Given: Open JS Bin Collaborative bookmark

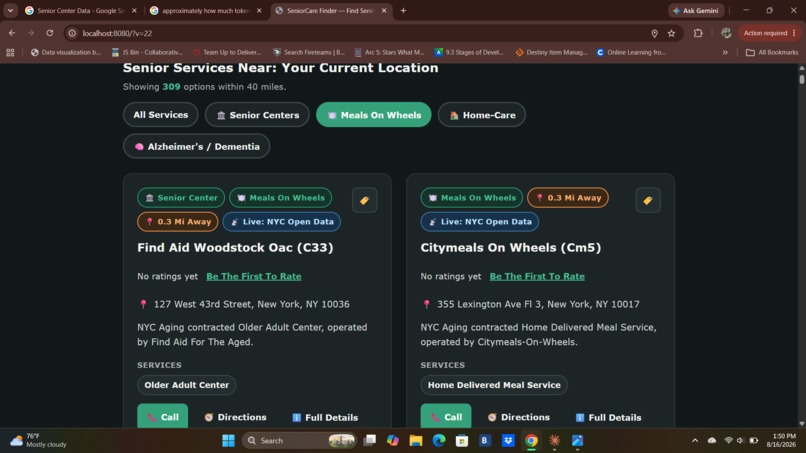Looking at the screenshot, I should coord(147,52).
